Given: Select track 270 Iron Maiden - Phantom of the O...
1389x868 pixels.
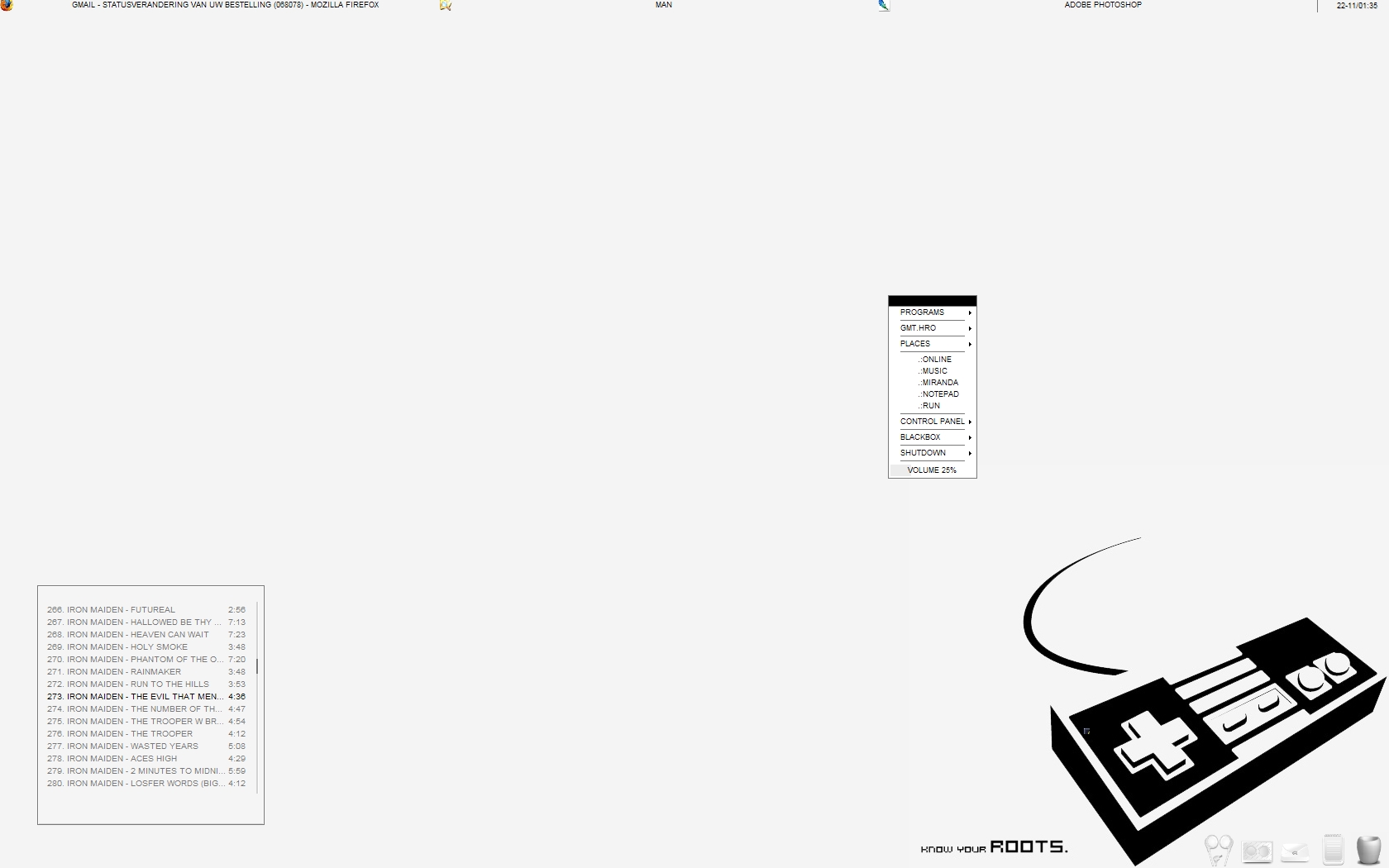Looking at the screenshot, I should pos(146,660).
